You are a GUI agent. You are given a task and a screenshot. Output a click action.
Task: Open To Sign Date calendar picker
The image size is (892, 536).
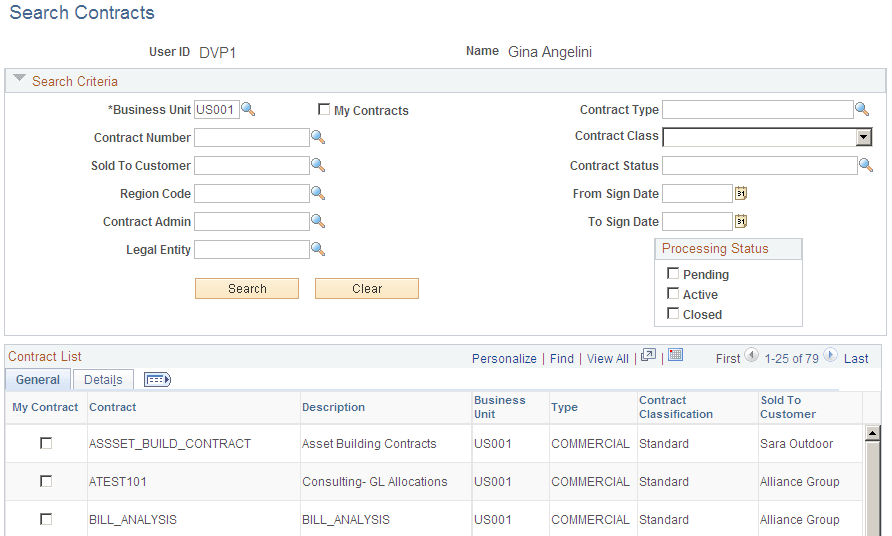tap(741, 221)
